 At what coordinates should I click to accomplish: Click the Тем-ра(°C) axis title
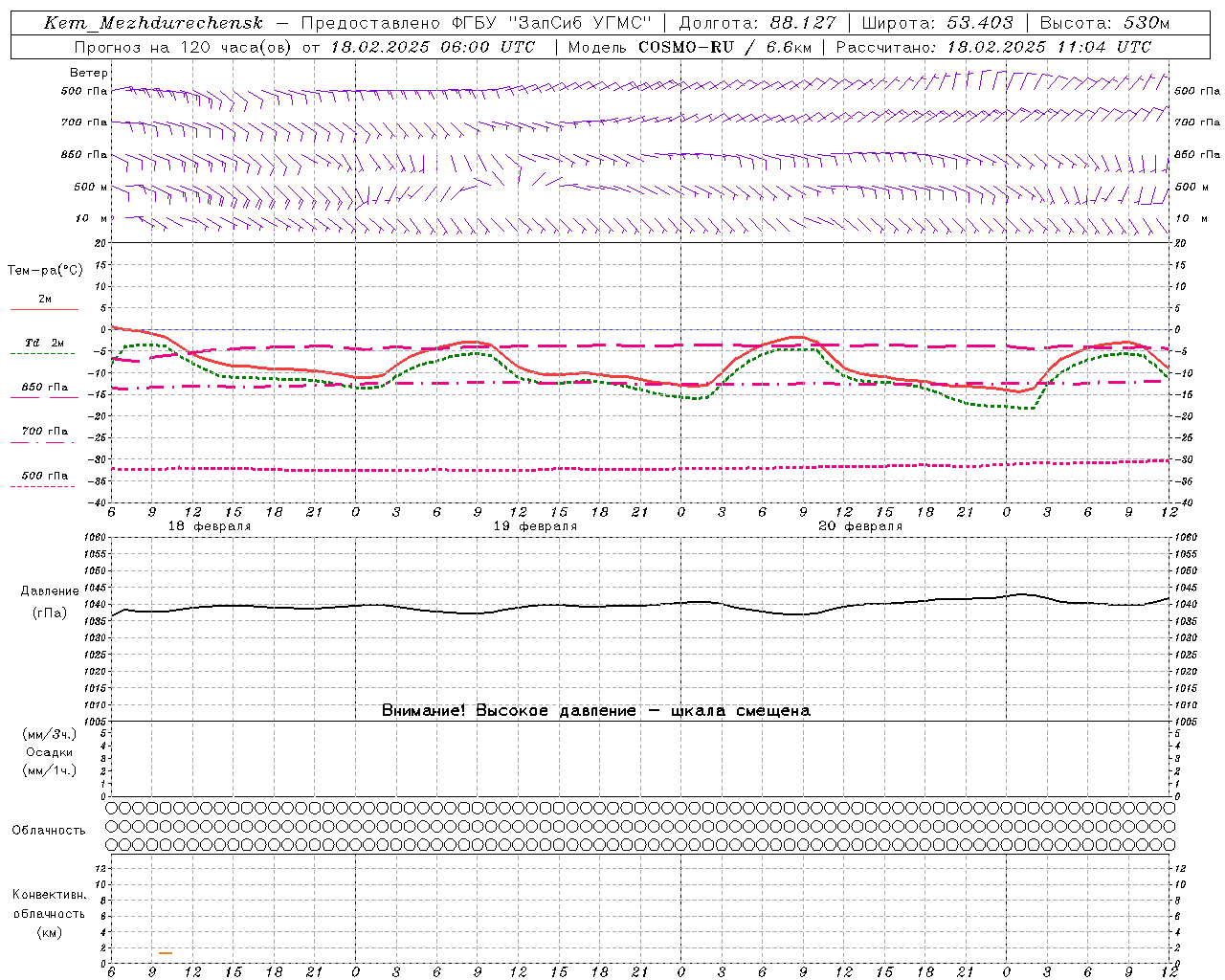pos(45,271)
